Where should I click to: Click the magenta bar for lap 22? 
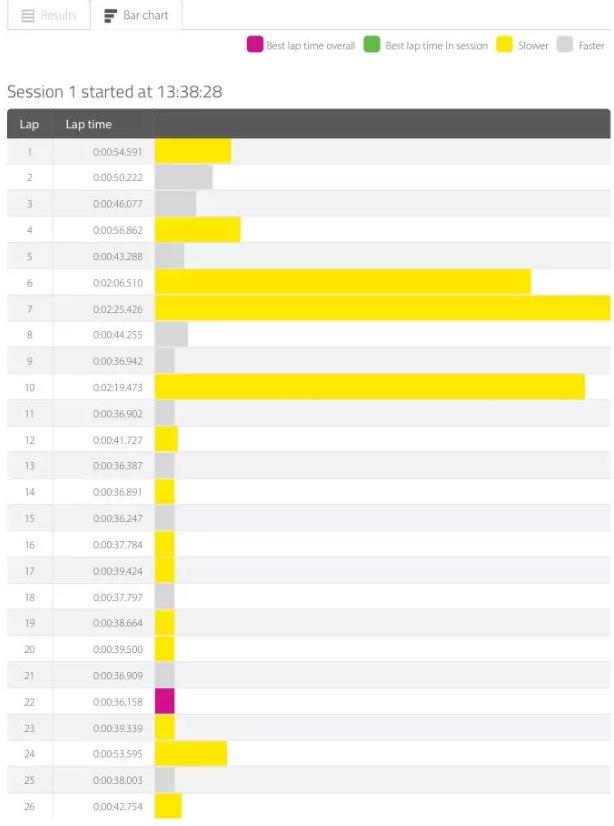tap(165, 701)
